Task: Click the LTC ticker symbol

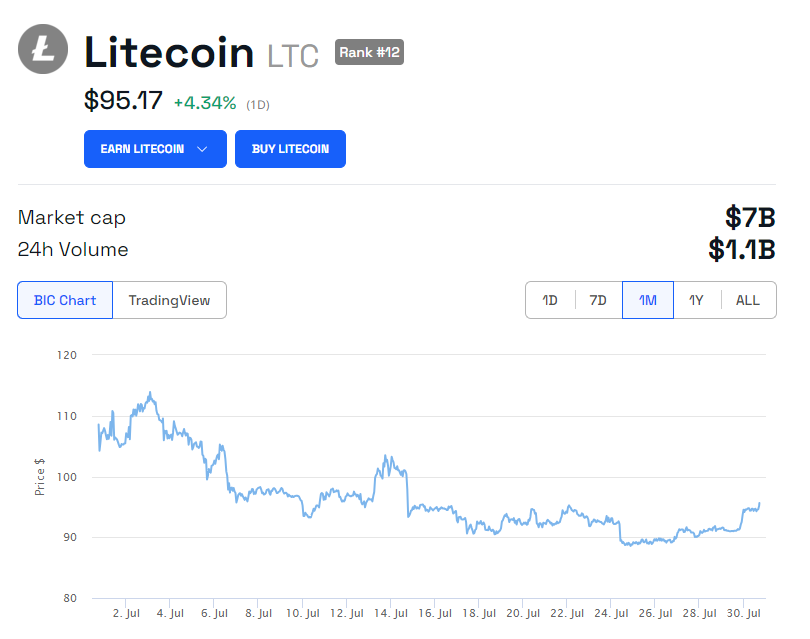Action: tap(293, 56)
